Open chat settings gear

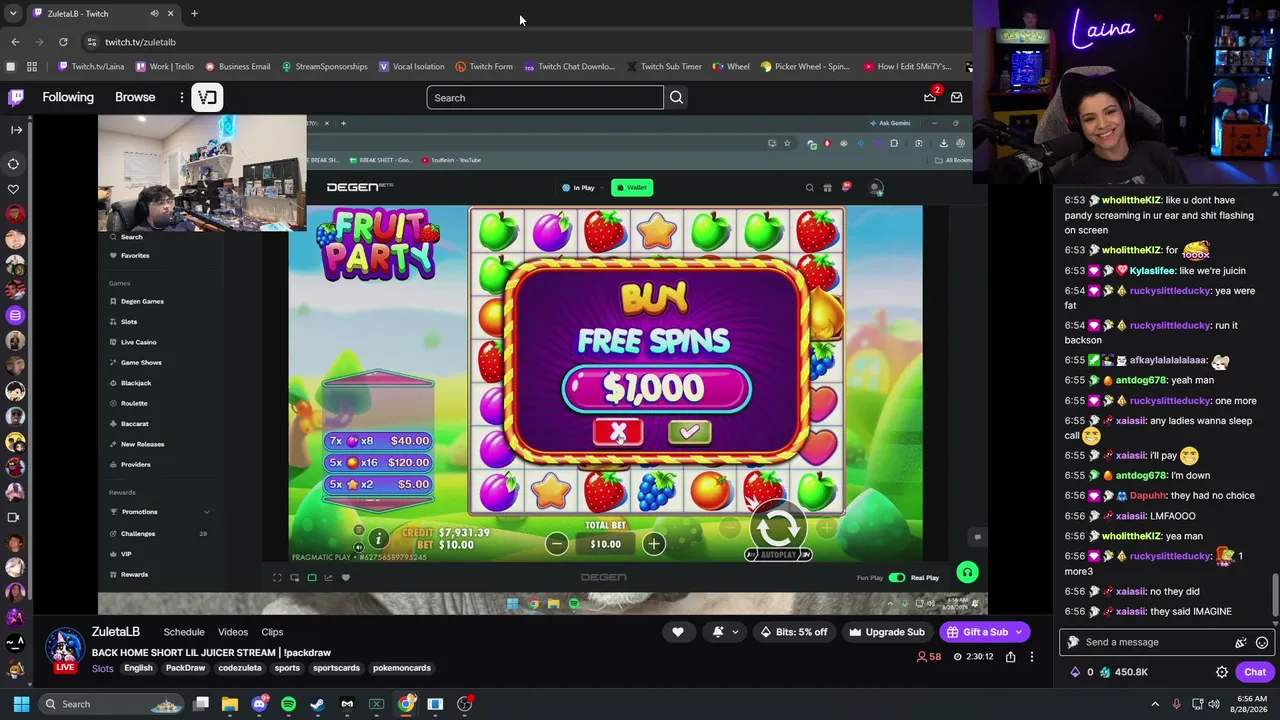coord(1222,672)
